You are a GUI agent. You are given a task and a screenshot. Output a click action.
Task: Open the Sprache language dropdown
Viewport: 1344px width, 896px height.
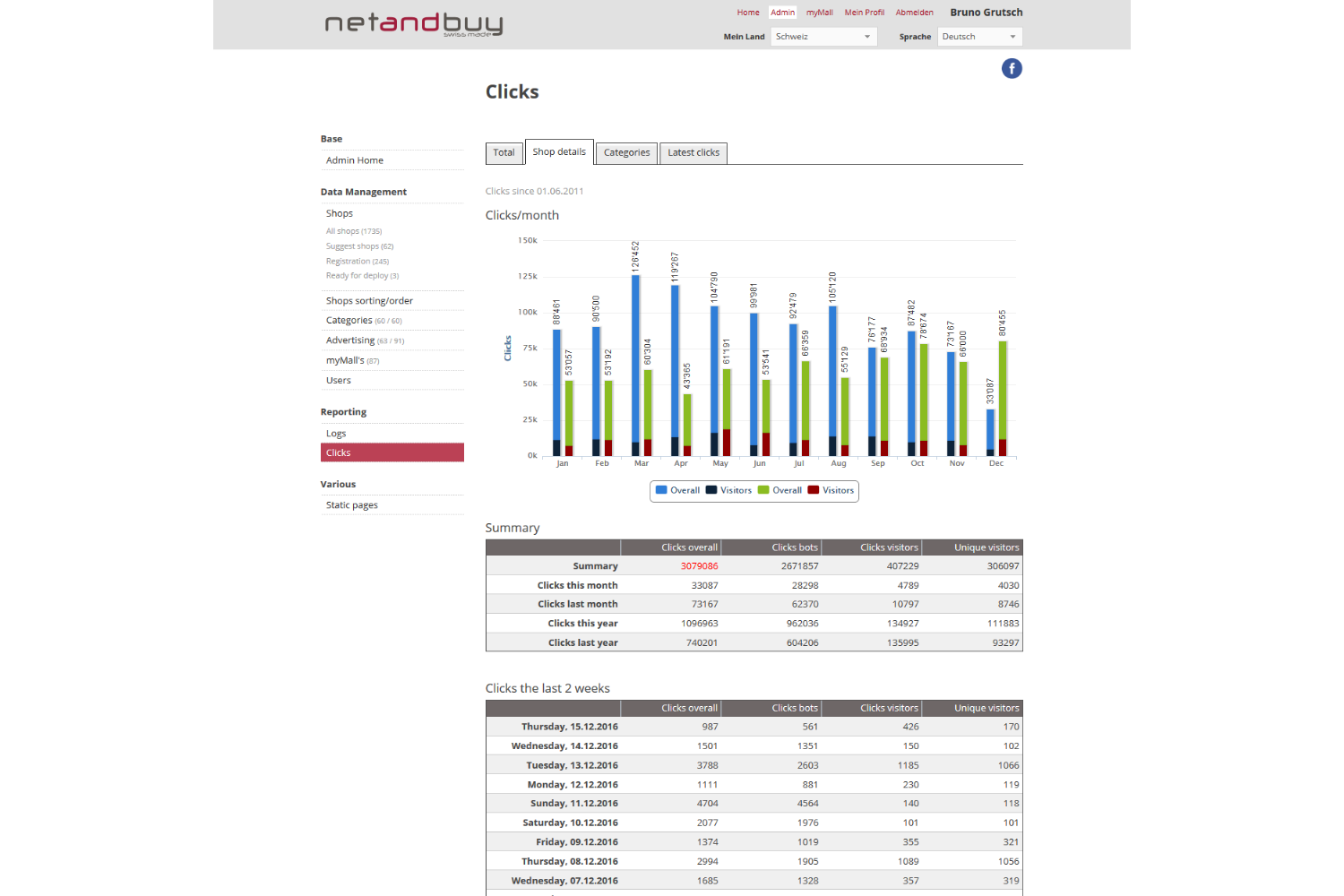(979, 37)
